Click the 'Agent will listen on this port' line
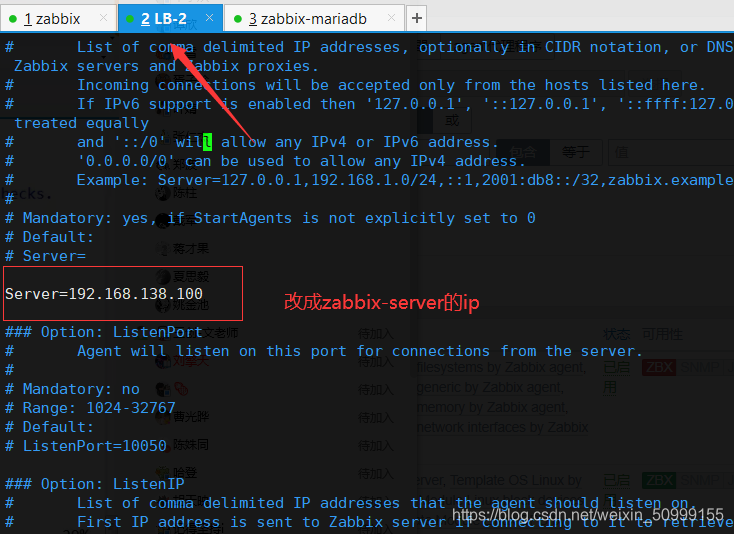 tap(324, 351)
